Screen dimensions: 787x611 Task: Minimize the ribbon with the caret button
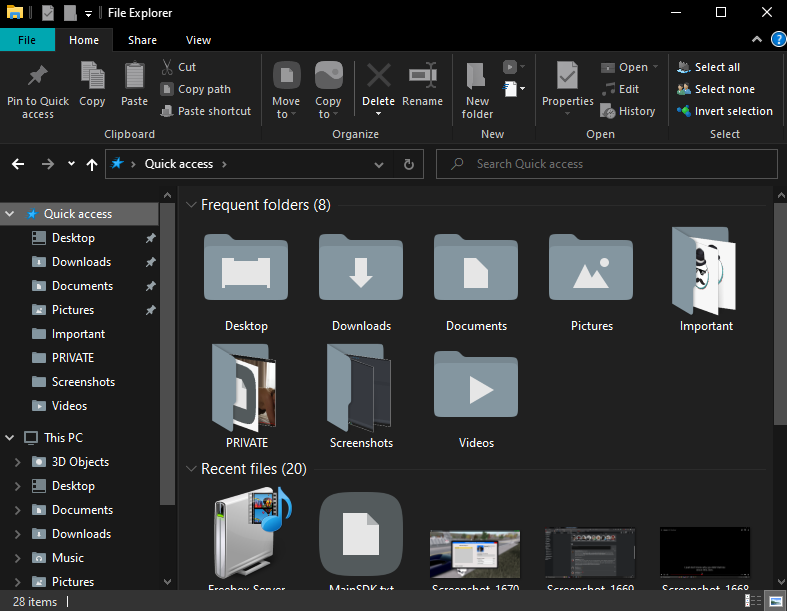[756, 39]
